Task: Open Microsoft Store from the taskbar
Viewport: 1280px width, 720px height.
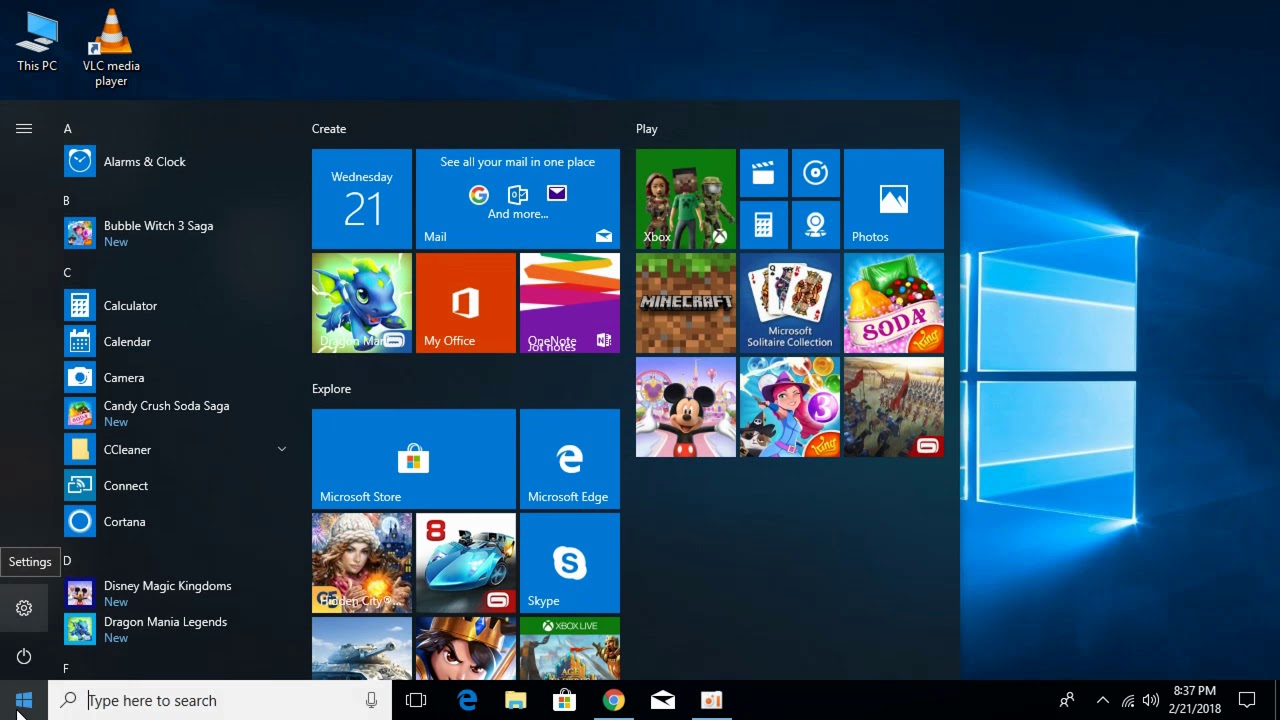Action: pos(565,700)
